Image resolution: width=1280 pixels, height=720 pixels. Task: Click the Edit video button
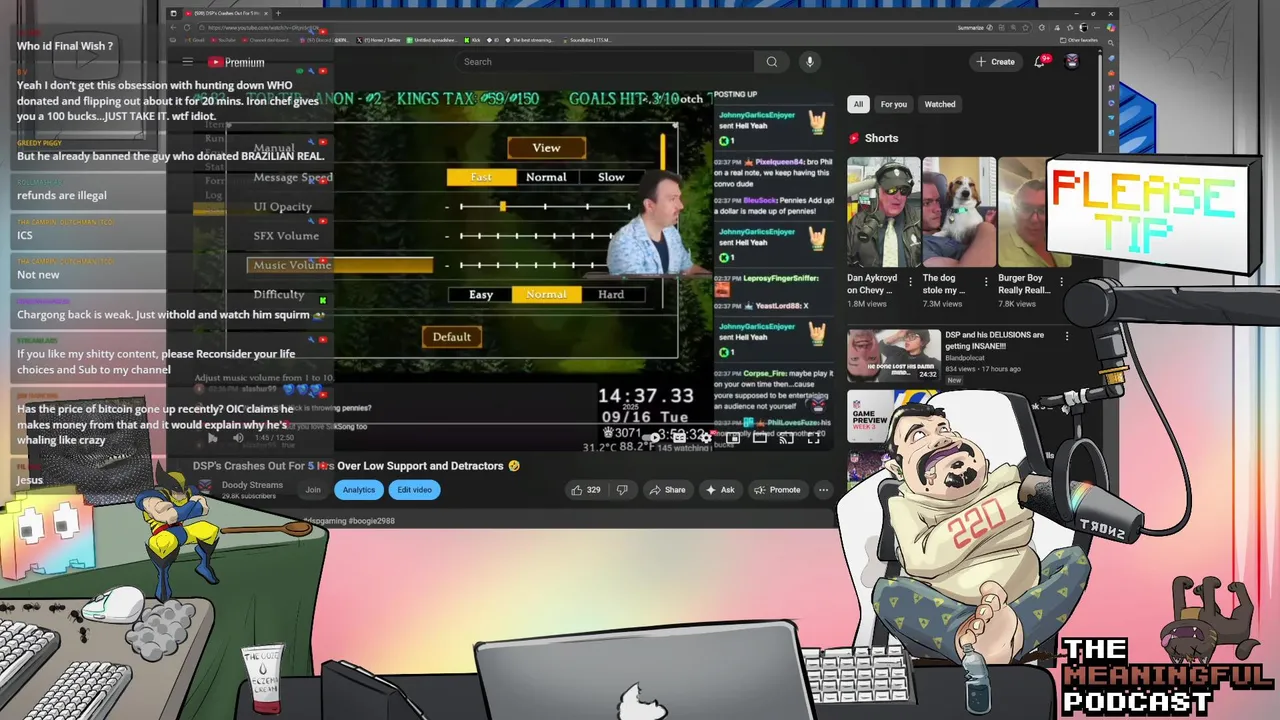coord(414,490)
